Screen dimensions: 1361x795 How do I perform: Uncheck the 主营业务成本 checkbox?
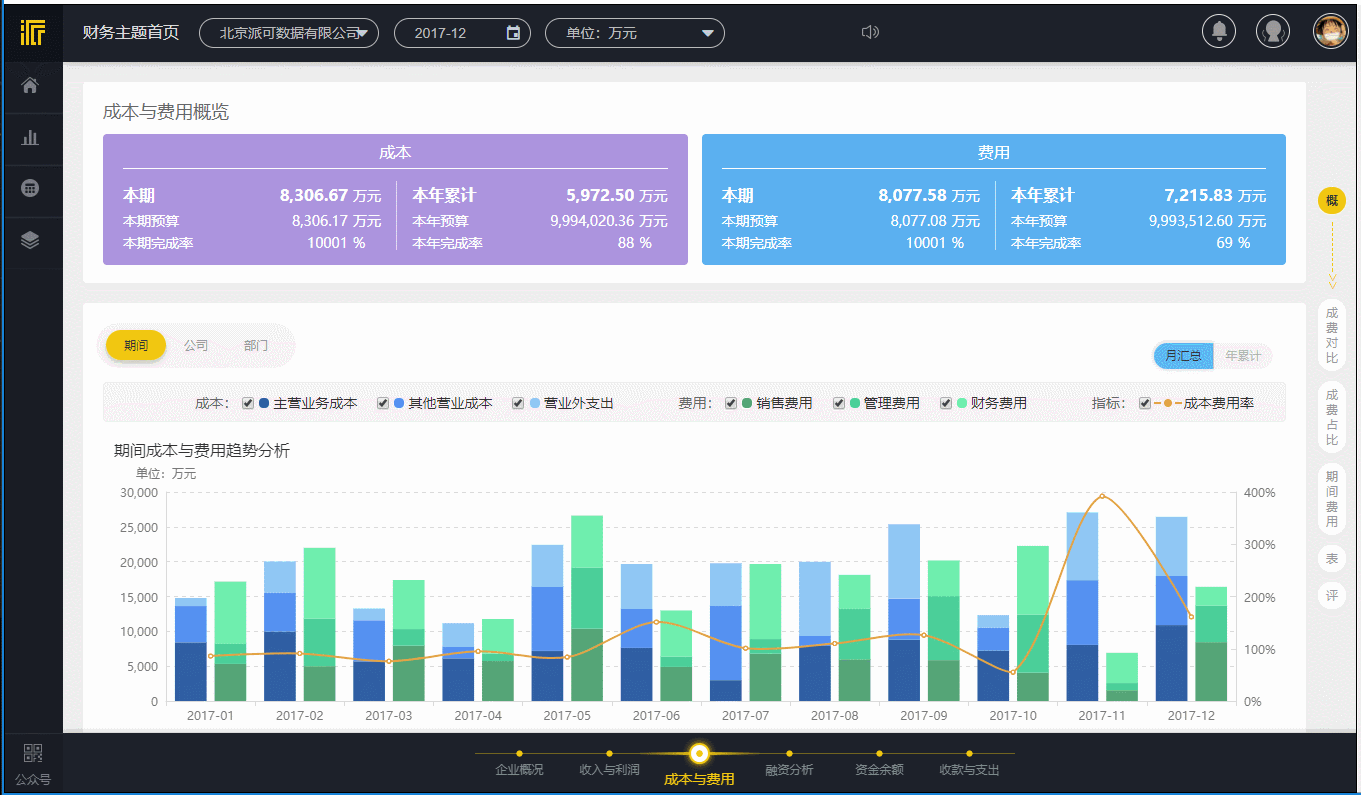pyautogui.click(x=247, y=402)
